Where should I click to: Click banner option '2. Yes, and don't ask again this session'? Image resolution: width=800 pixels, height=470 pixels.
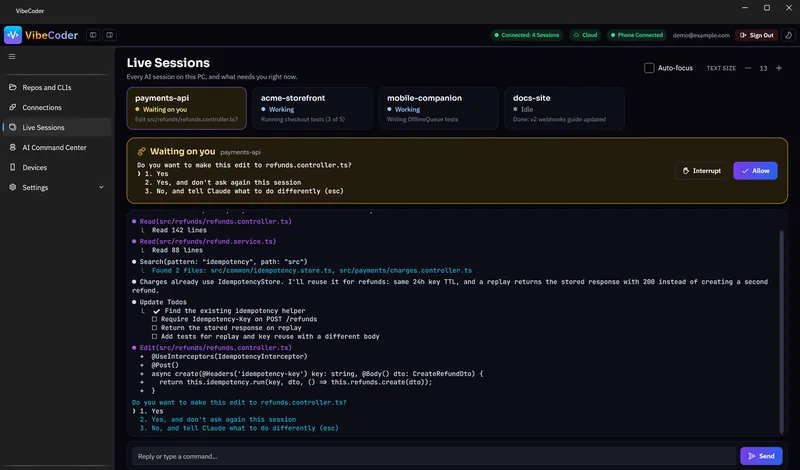pyautogui.click(x=222, y=182)
